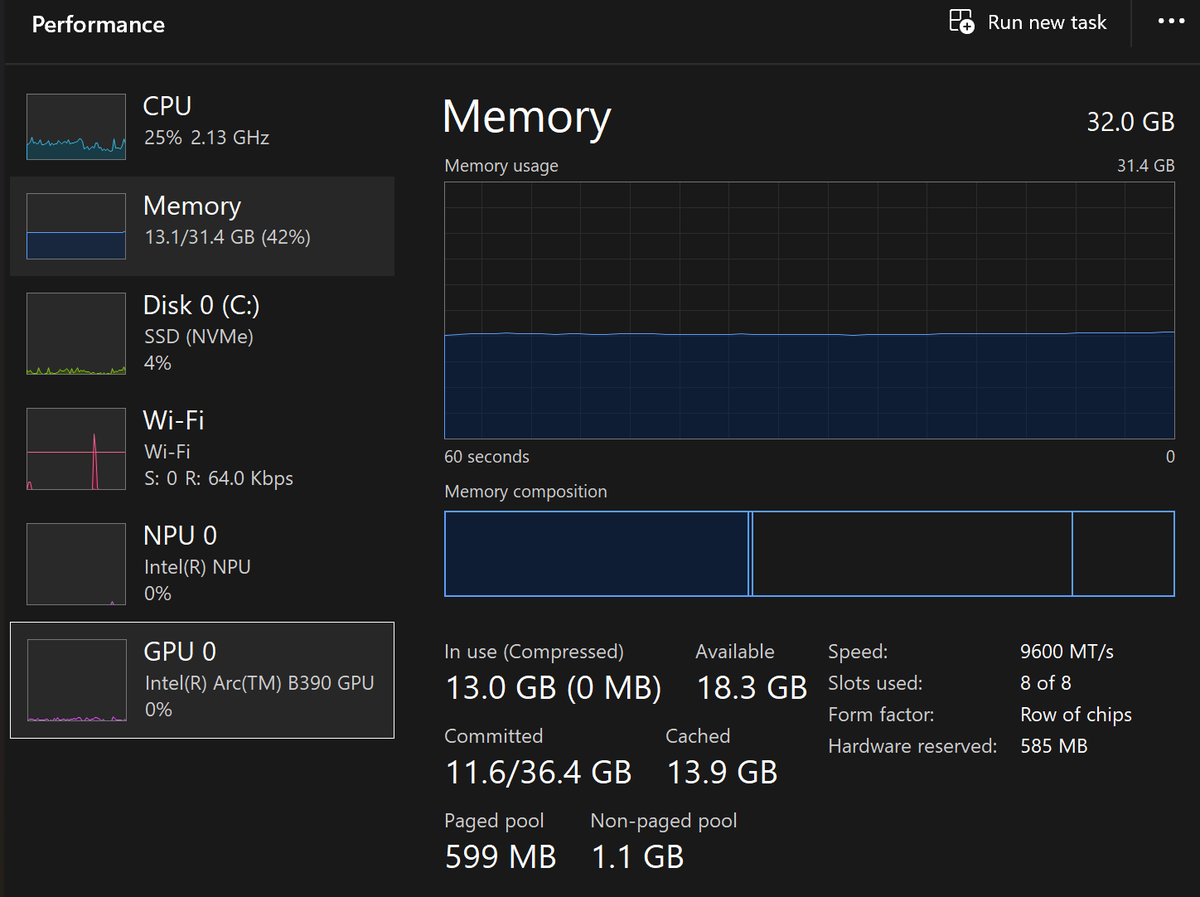Select the Memory mini graph thumbnail
This screenshot has height=897, width=1200.
pyautogui.click(x=76, y=226)
